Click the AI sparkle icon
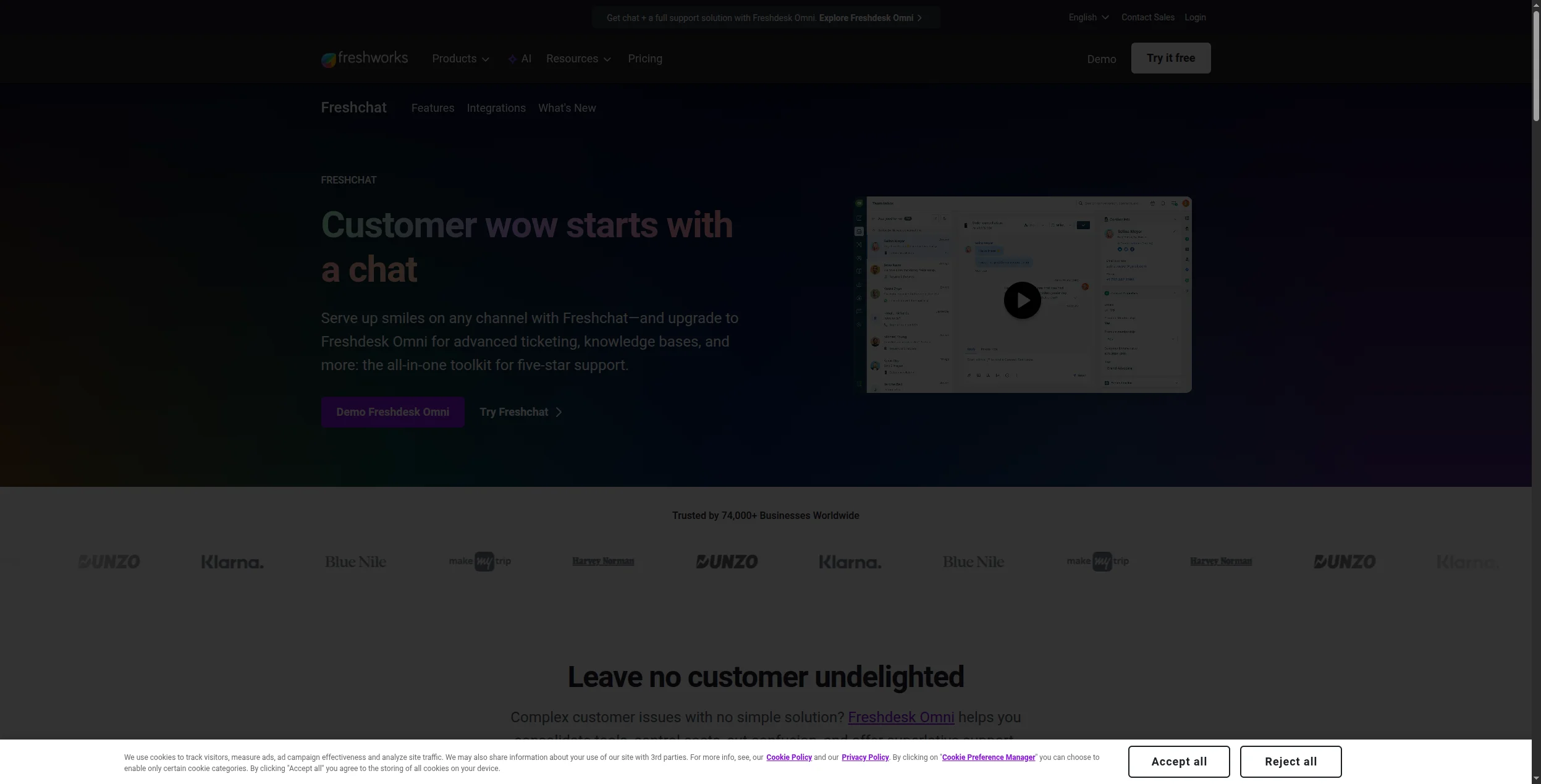The width and height of the screenshot is (1541, 784). [512, 59]
